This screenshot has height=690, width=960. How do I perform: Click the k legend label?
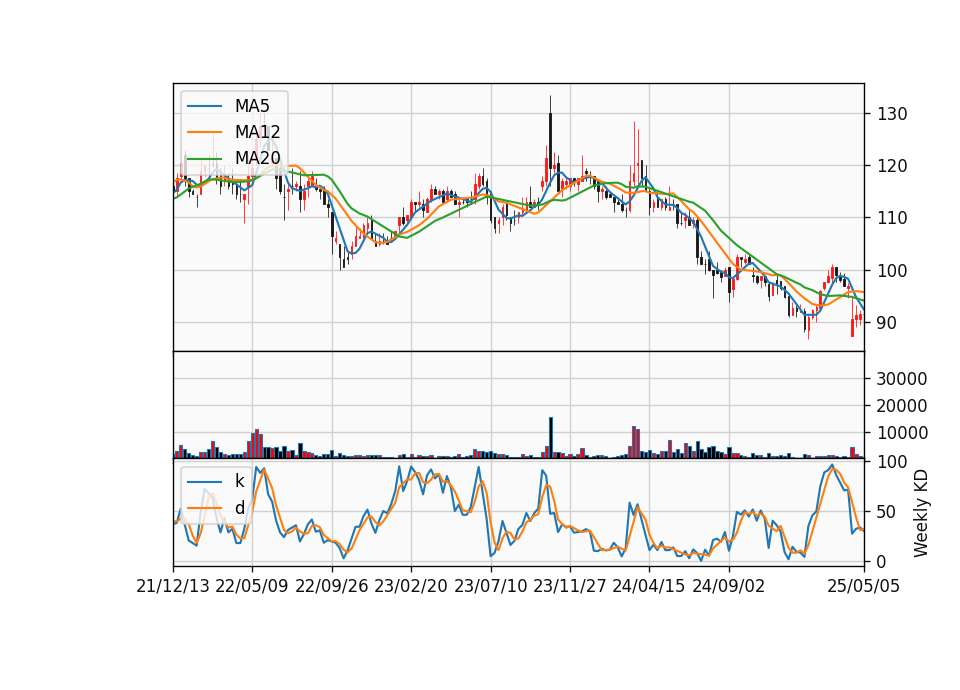pos(239,481)
